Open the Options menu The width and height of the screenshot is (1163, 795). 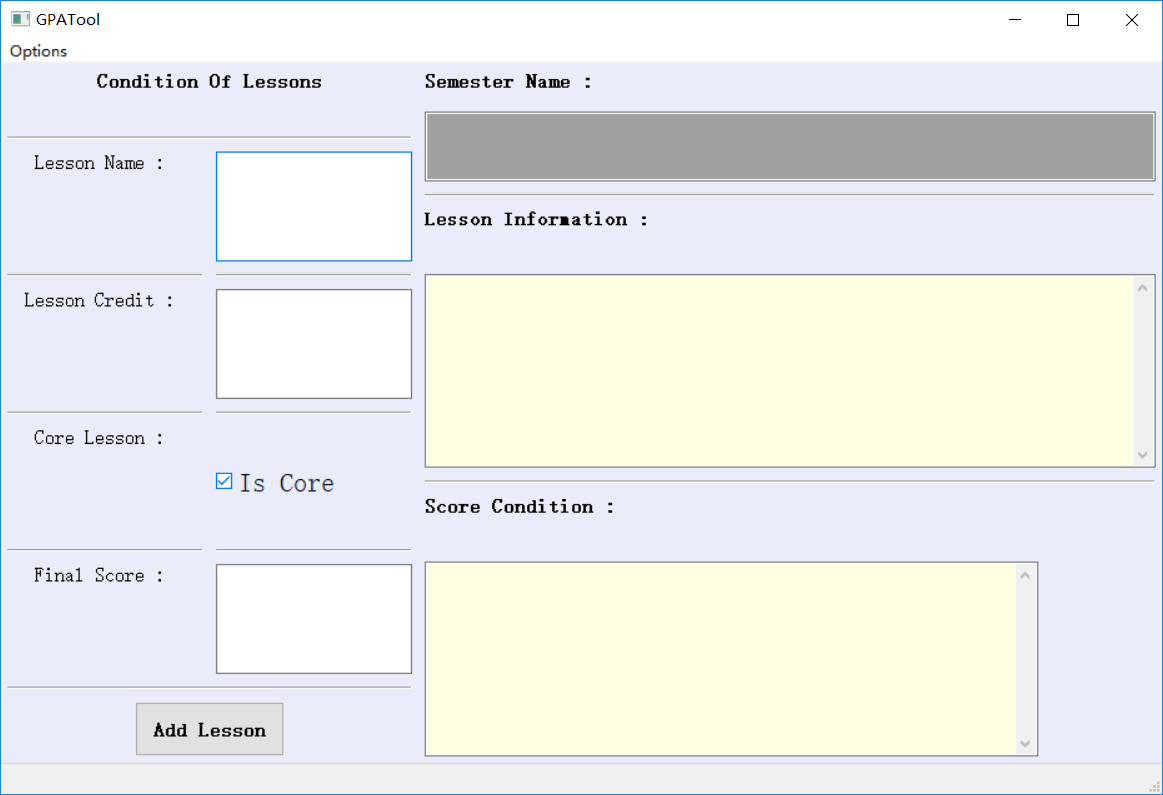click(39, 51)
